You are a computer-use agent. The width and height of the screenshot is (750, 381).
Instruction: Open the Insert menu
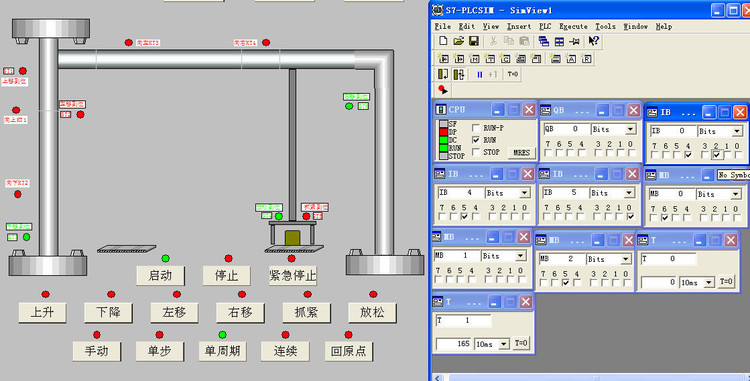point(519,26)
